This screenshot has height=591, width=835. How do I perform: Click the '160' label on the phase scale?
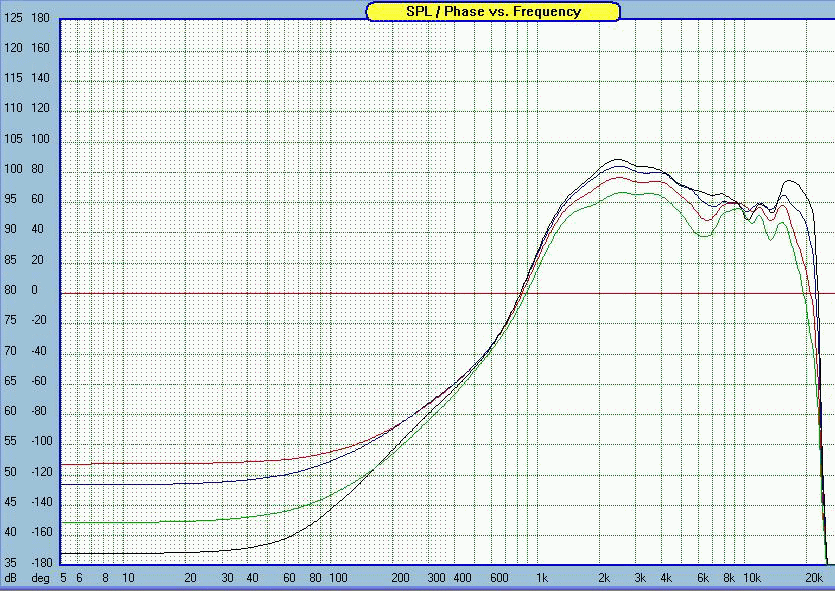pos(40,48)
